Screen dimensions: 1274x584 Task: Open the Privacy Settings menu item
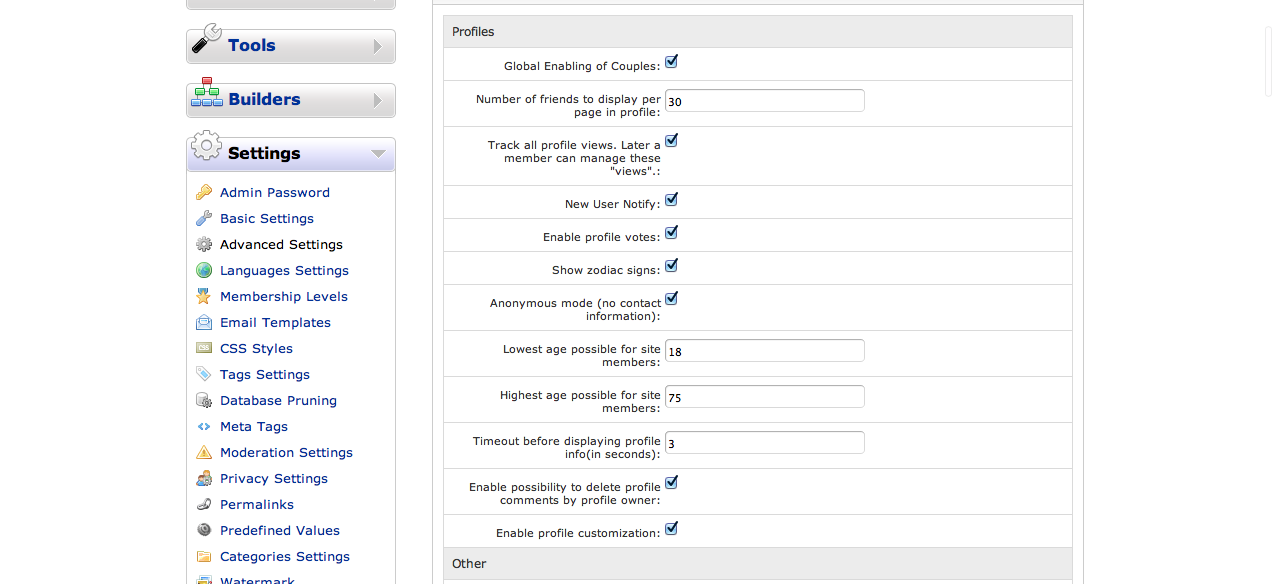tap(274, 478)
